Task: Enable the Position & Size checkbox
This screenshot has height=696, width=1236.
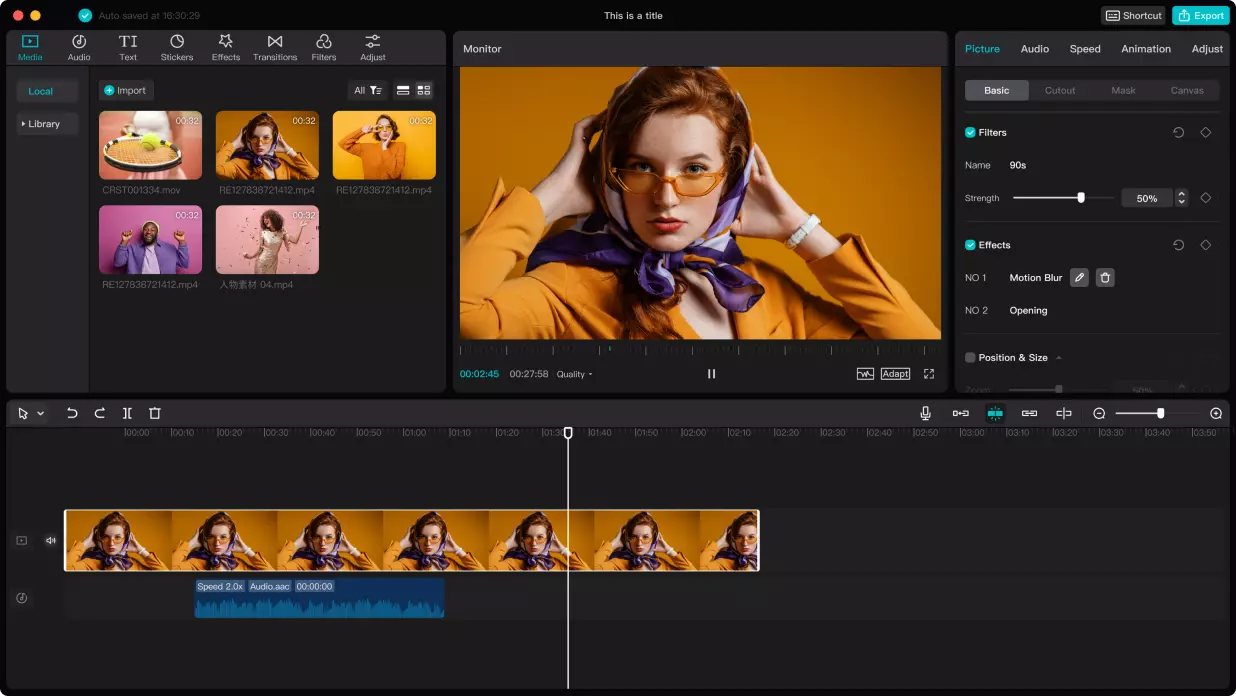Action: click(970, 357)
